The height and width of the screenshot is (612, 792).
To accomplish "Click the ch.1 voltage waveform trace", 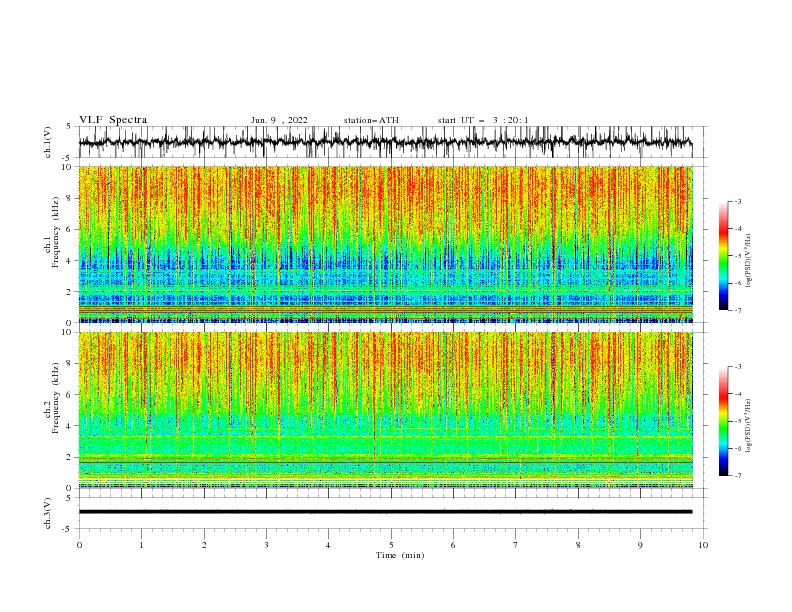I will coord(386,142).
